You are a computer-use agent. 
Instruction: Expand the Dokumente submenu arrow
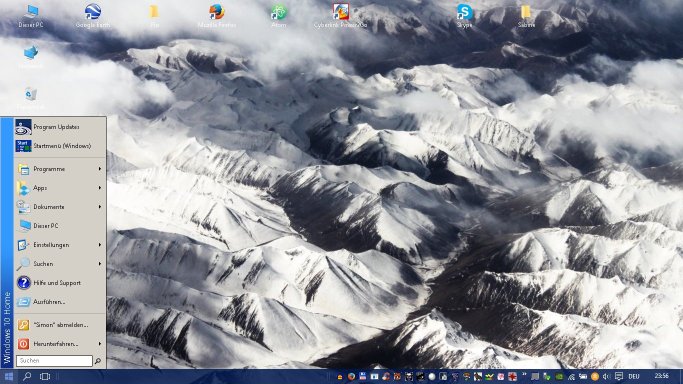coord(100,207)
